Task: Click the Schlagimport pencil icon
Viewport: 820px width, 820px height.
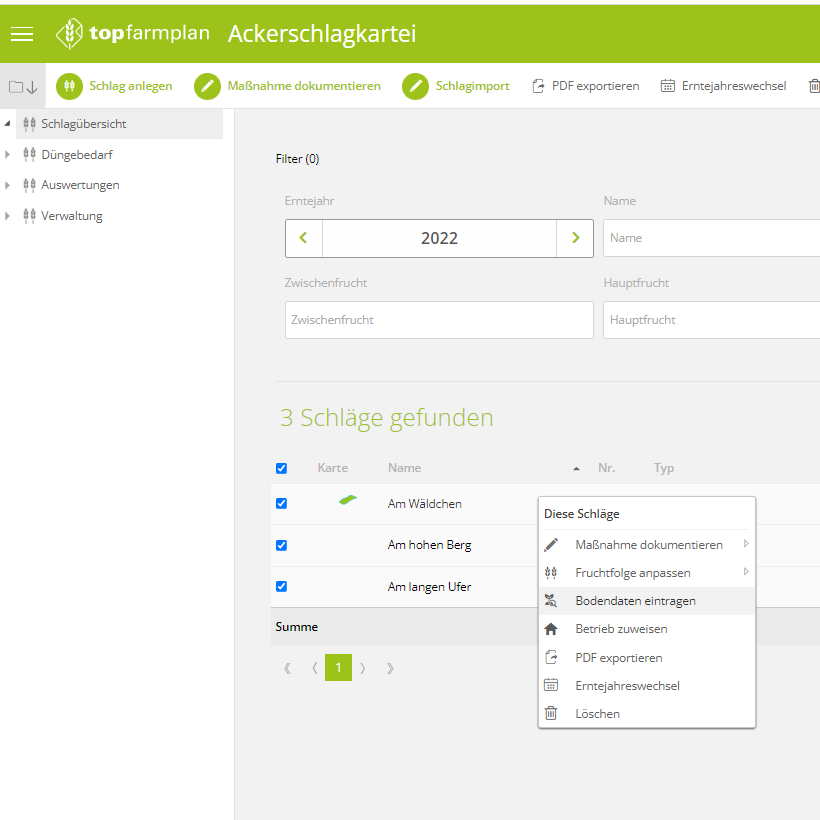Action: click(416, 86)
